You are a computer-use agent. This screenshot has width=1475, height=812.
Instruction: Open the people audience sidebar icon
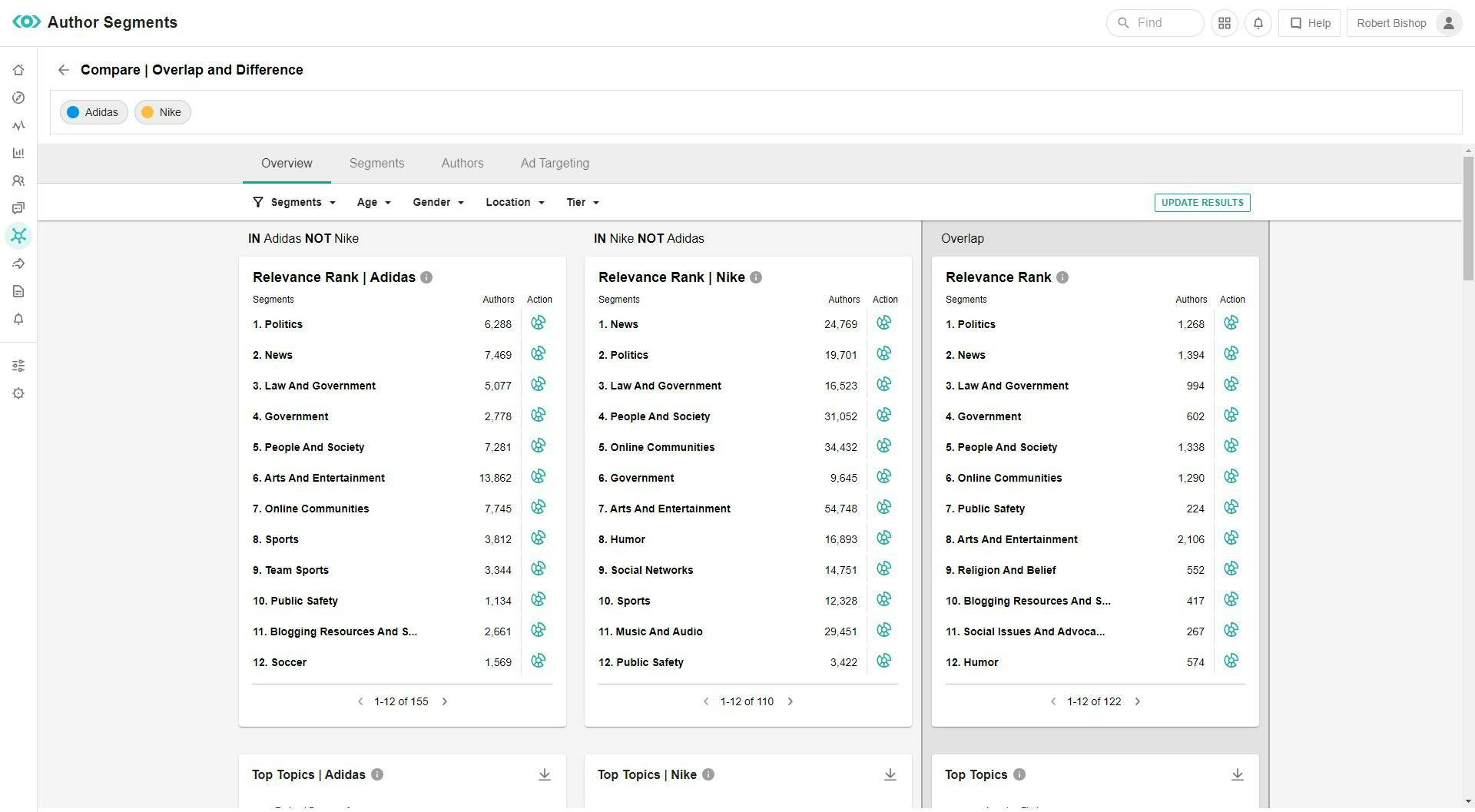coord(18,181)
